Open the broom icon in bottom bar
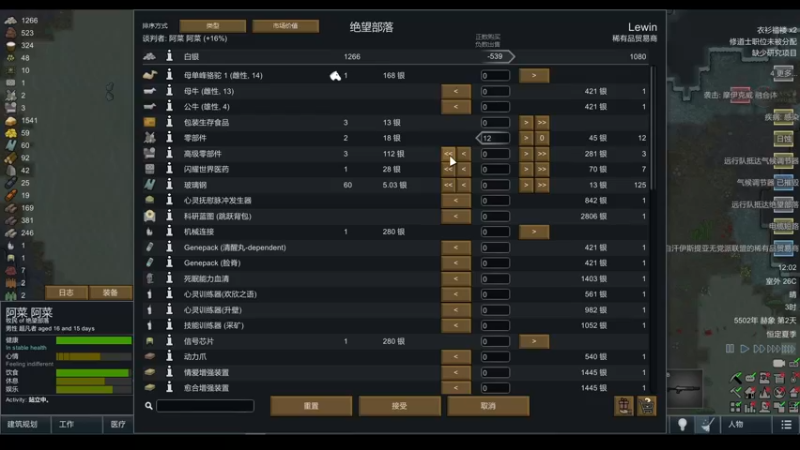800x450 pixels. point(707,424)
